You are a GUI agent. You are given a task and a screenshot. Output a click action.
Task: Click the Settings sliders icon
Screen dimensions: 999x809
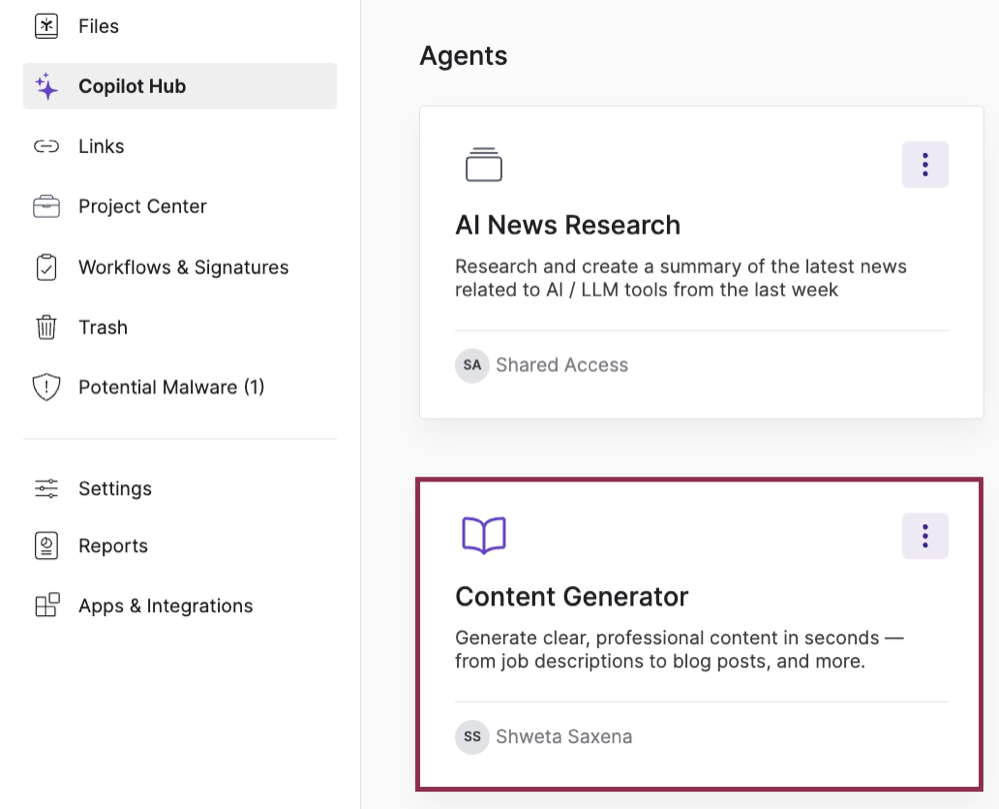click(x=46, y=489)
